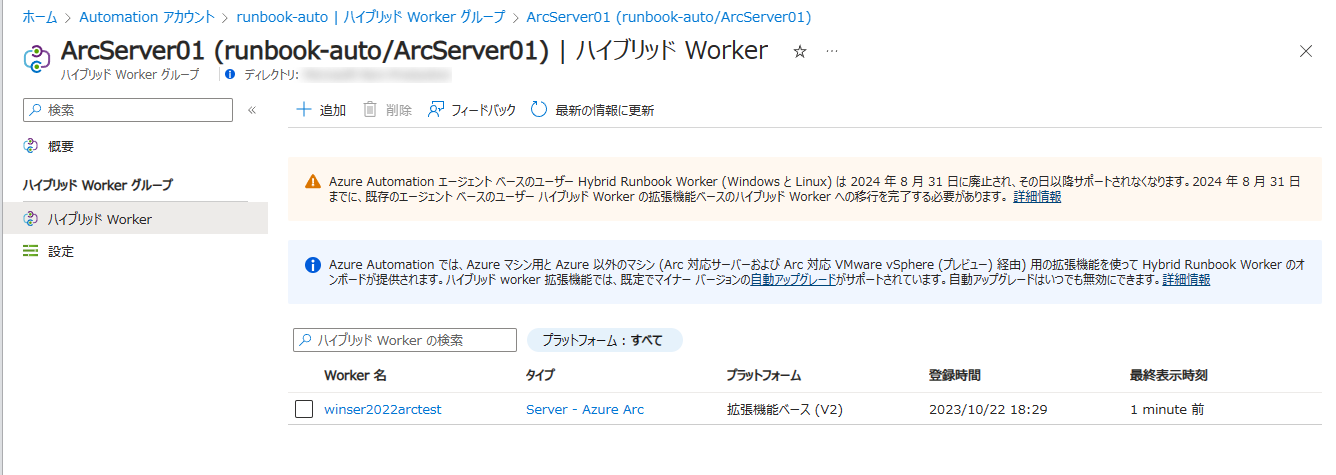Click the 設定 list icon
The width and height of the screenshot is (1336, 475).
(x=31, y=251)
